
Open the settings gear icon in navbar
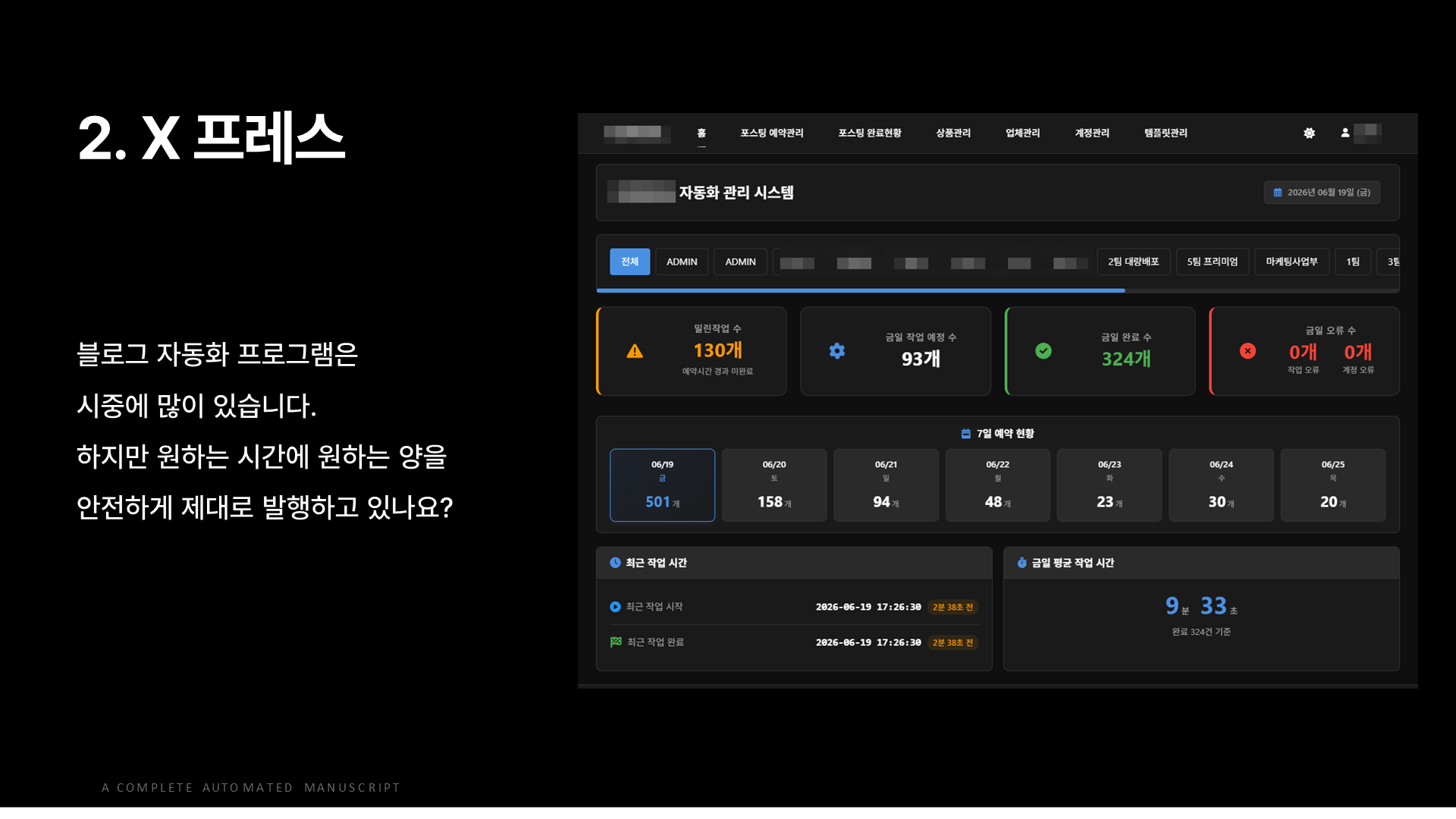1309,133
